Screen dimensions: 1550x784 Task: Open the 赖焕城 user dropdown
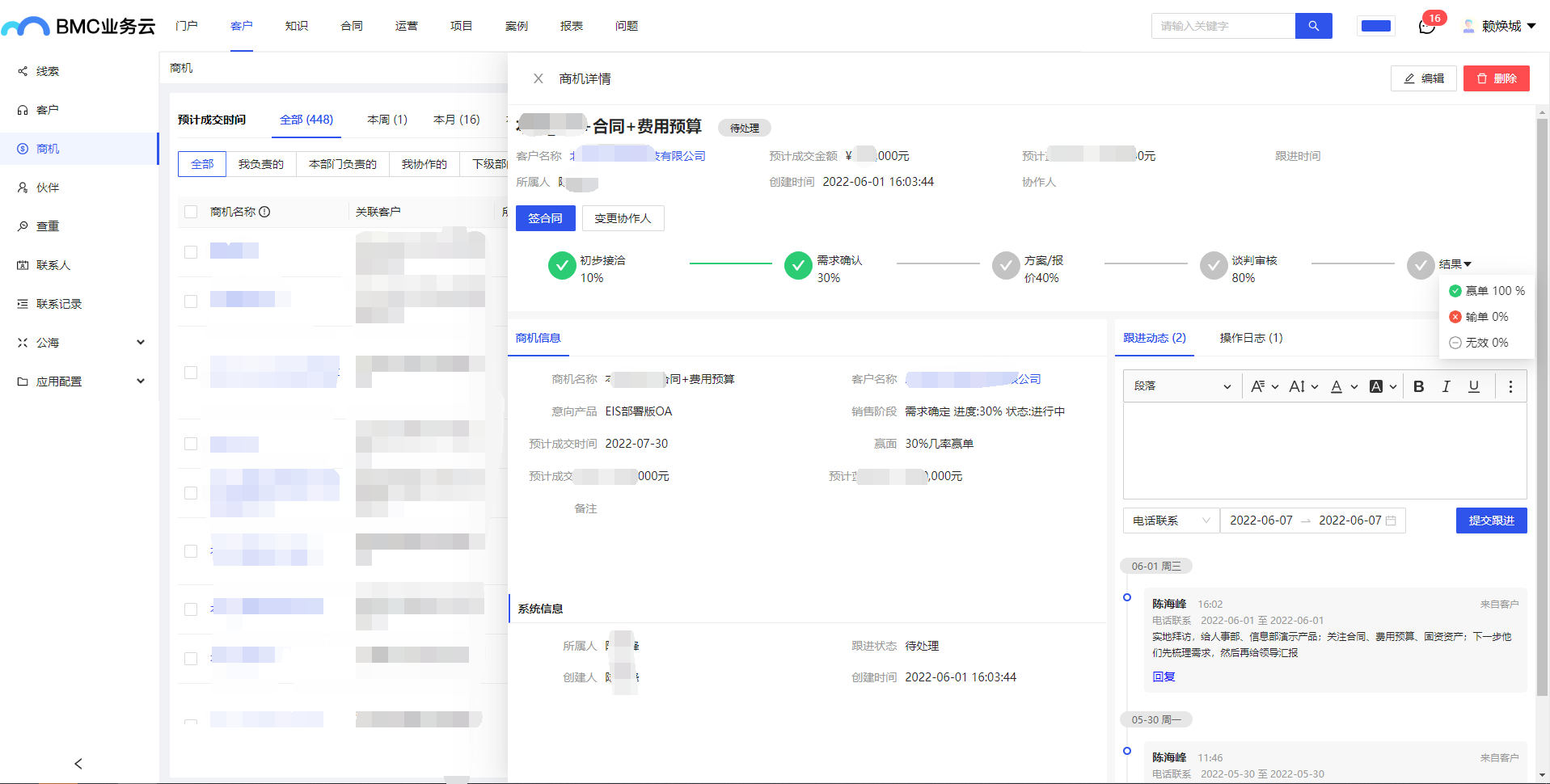(1500, 26)
